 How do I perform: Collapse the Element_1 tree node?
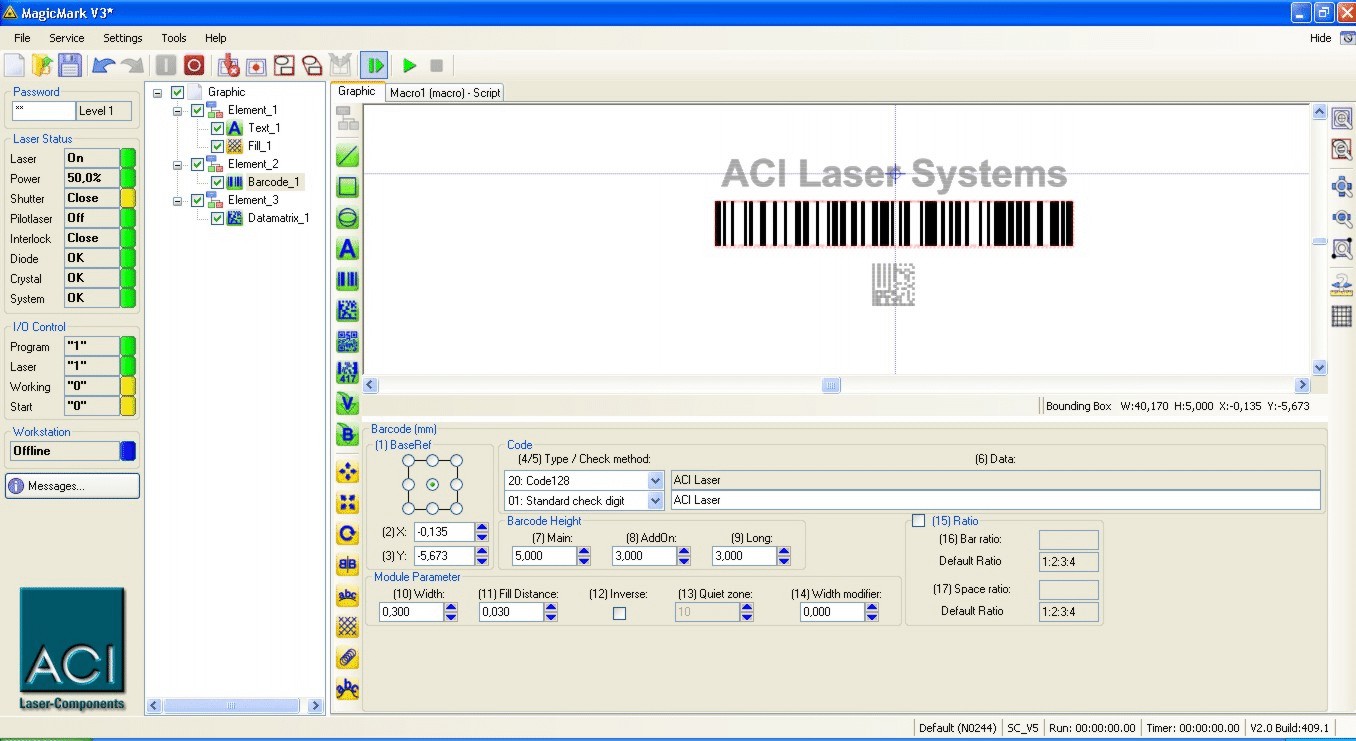pos(178,110)
